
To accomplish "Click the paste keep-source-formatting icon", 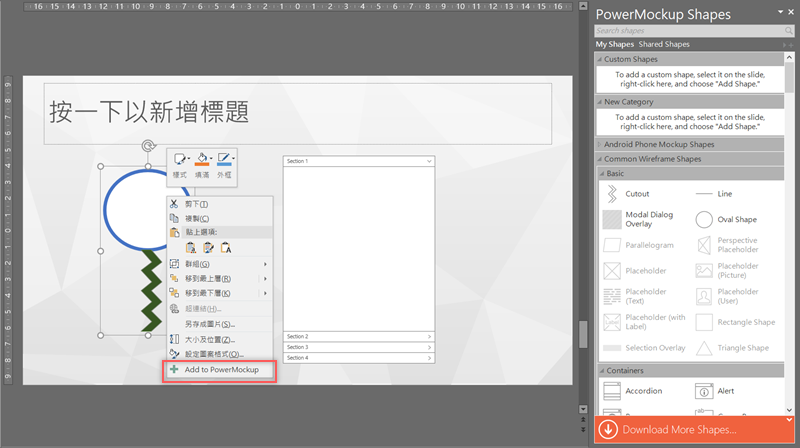I will pos(191,247).
